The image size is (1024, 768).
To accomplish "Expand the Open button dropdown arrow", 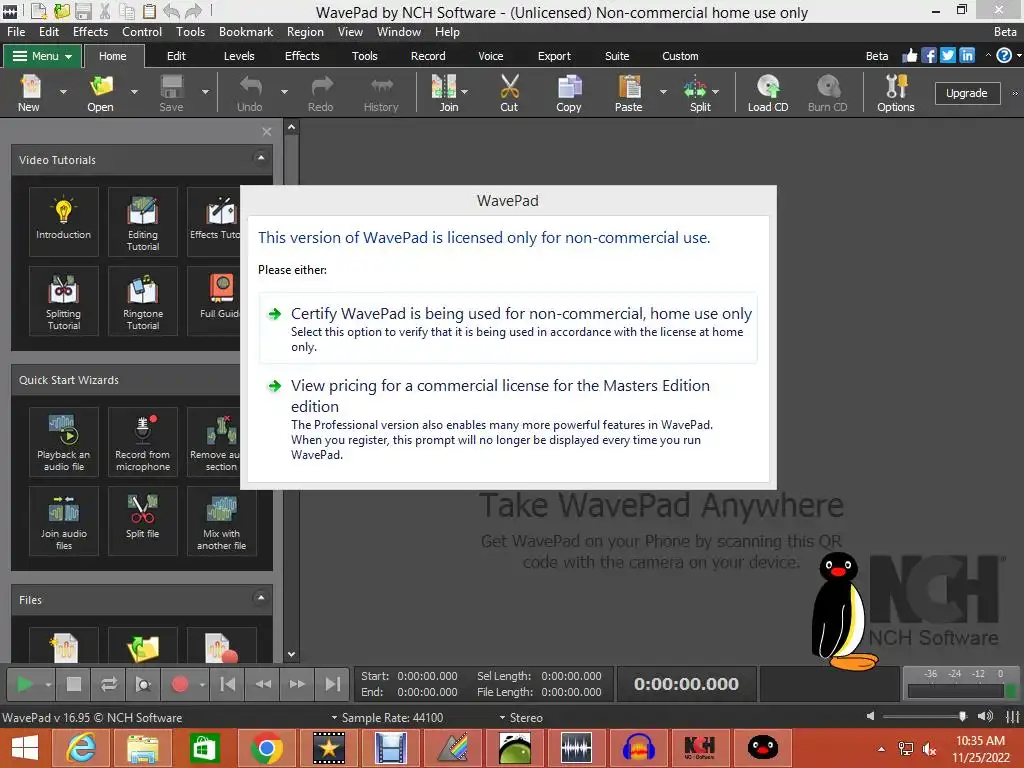I will [134, 93].
